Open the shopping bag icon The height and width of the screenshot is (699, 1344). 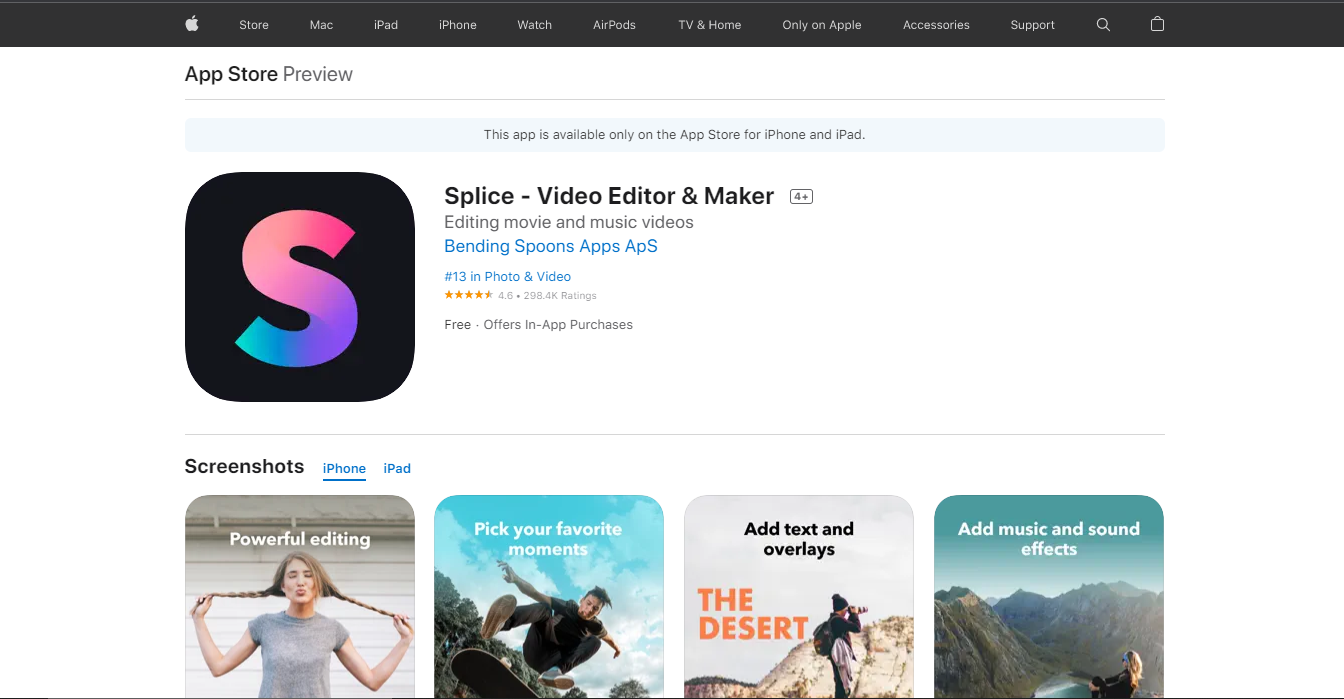point(1157,24)
